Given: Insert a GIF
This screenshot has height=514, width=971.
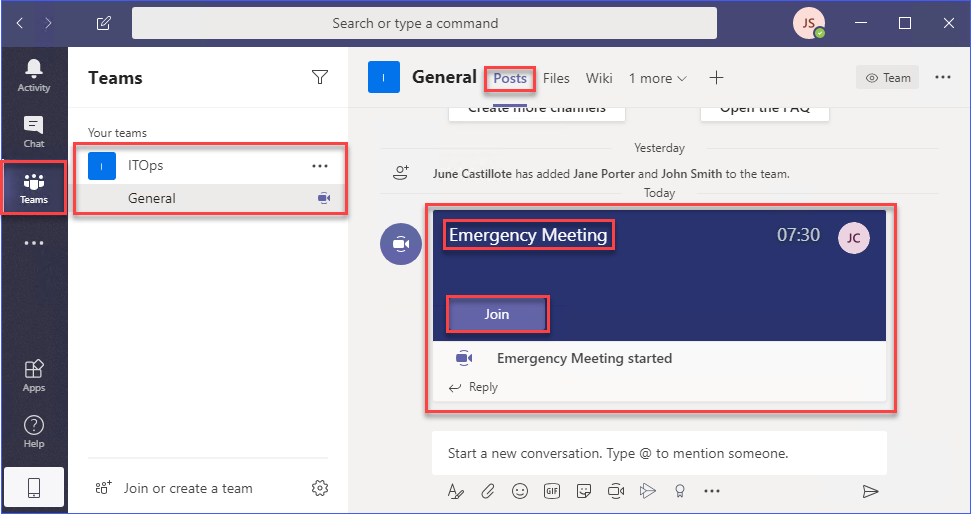Looking at the screenshot, I should [x=552, y=491].
